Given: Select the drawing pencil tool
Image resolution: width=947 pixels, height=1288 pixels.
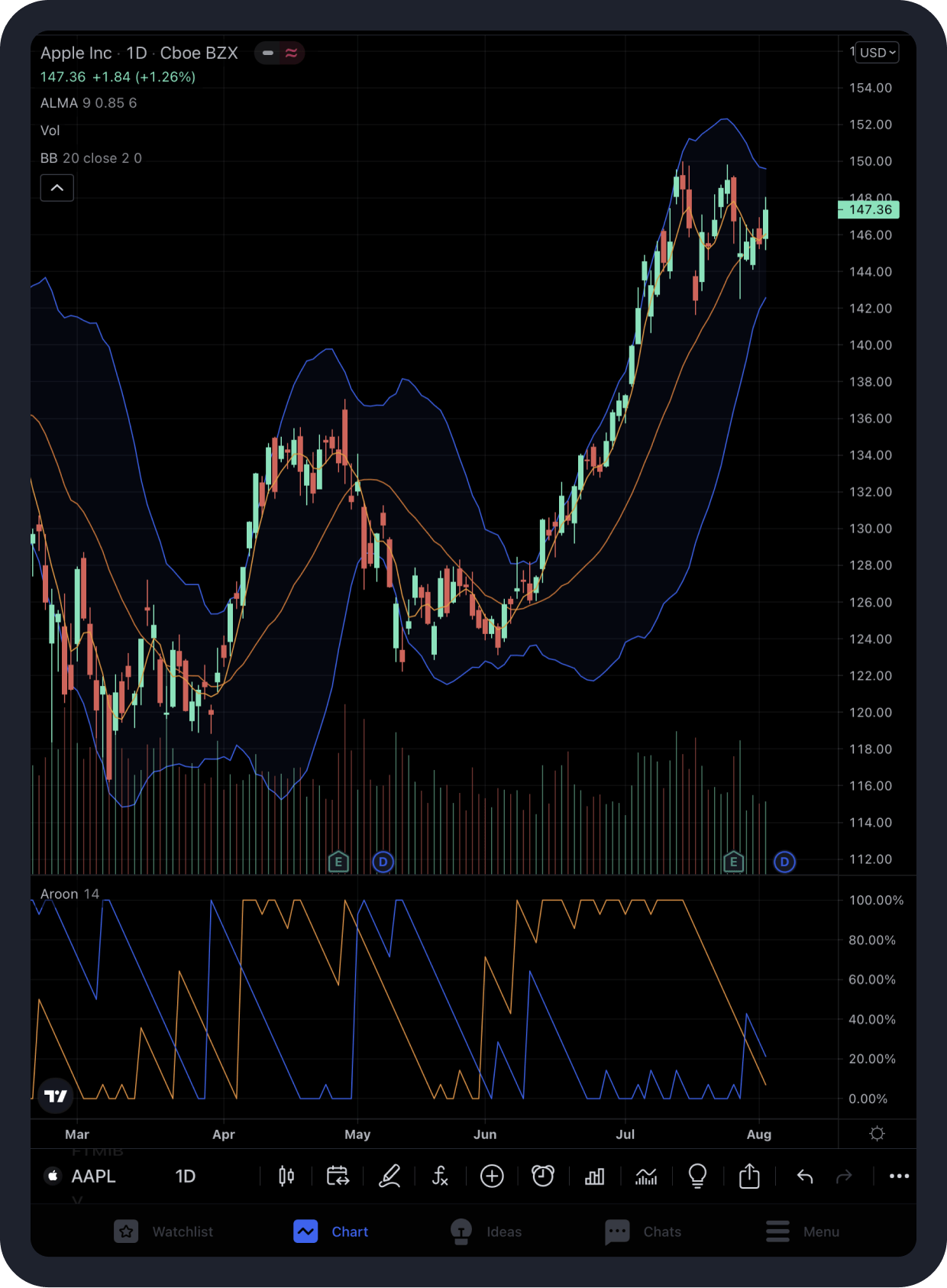Looking at the screenshot, I should coord(389,1176).
